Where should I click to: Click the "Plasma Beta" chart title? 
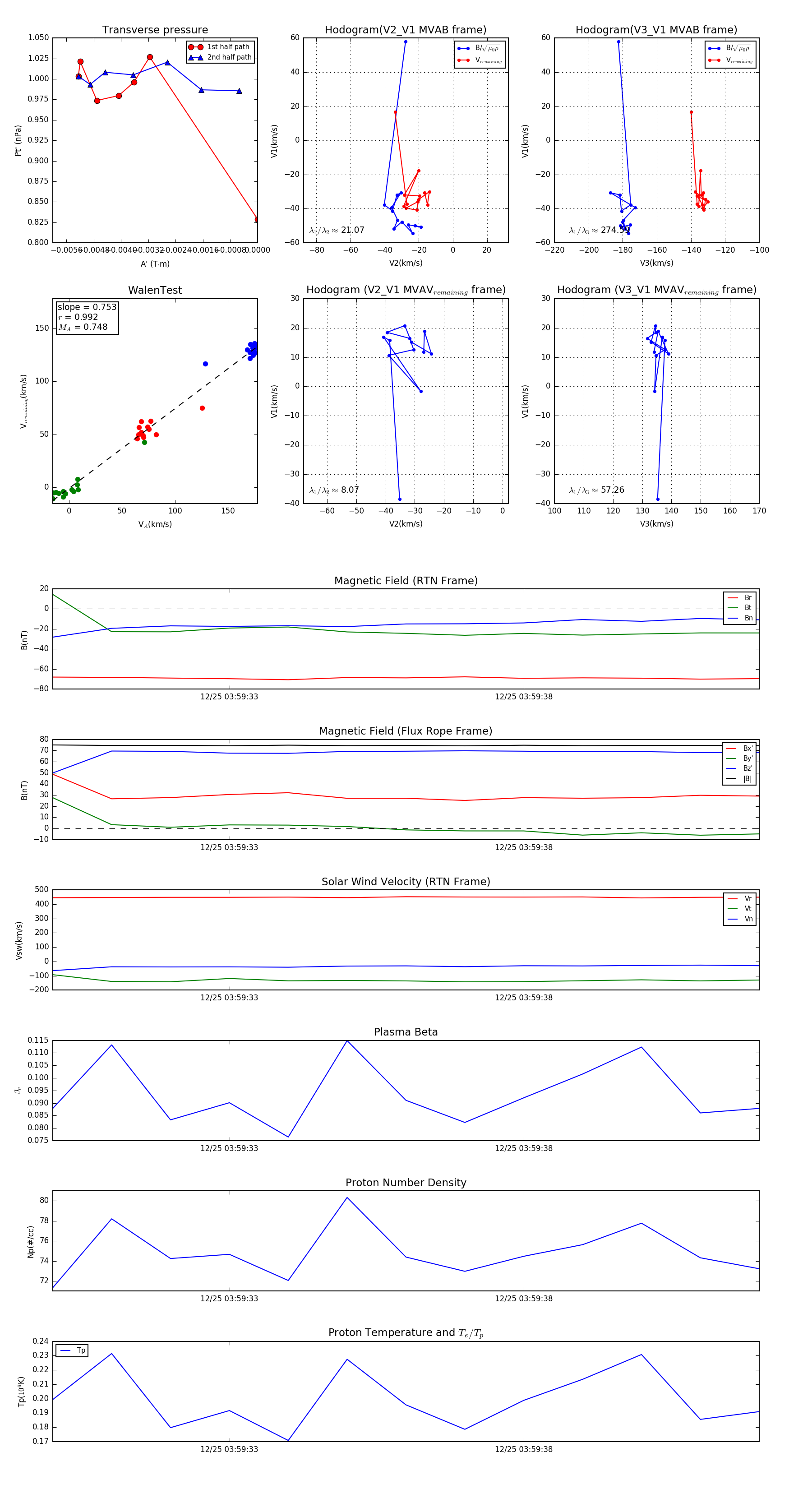click(x=406, y=1032)
